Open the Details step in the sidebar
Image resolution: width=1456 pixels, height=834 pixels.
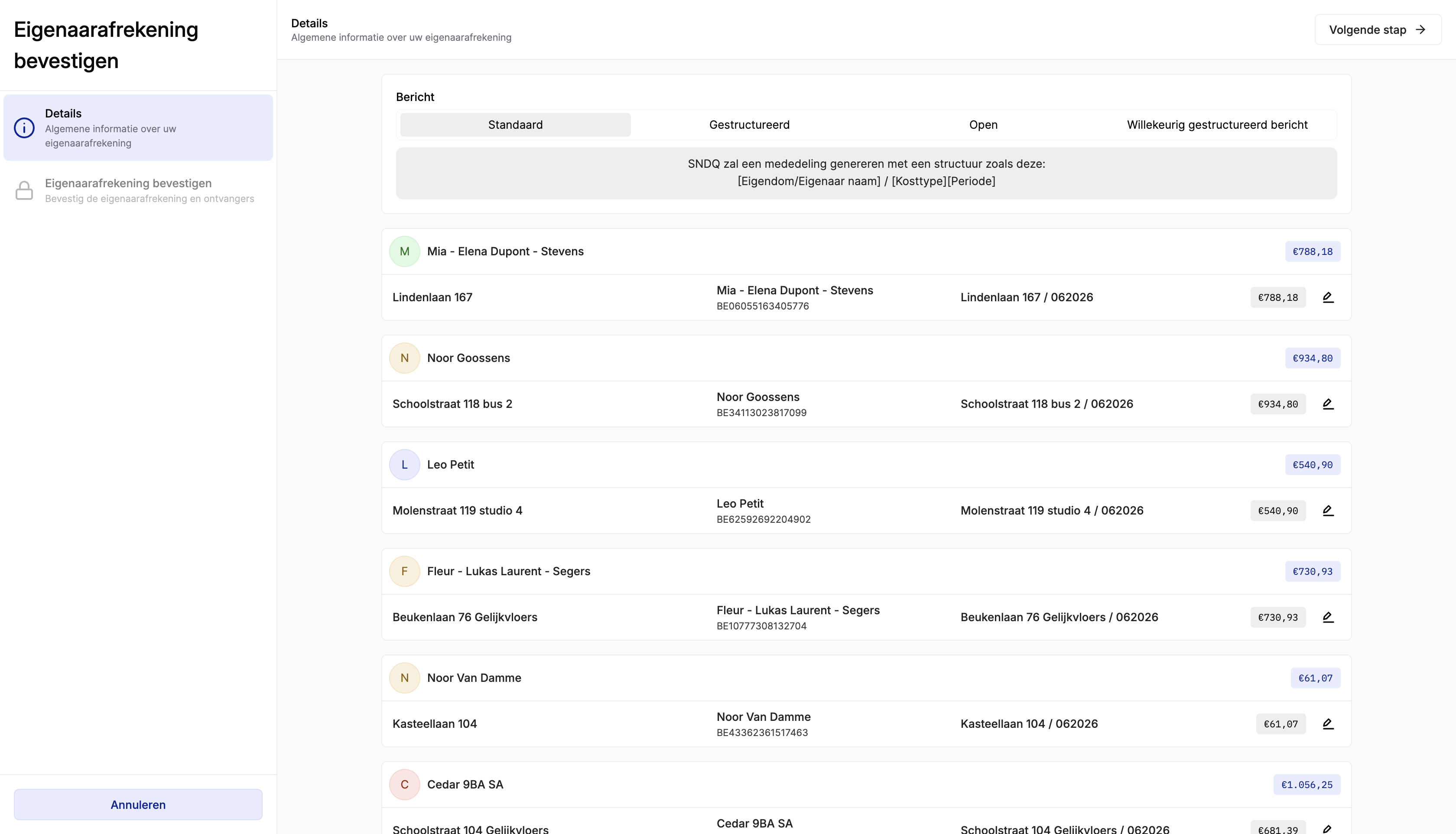point(138,128)
